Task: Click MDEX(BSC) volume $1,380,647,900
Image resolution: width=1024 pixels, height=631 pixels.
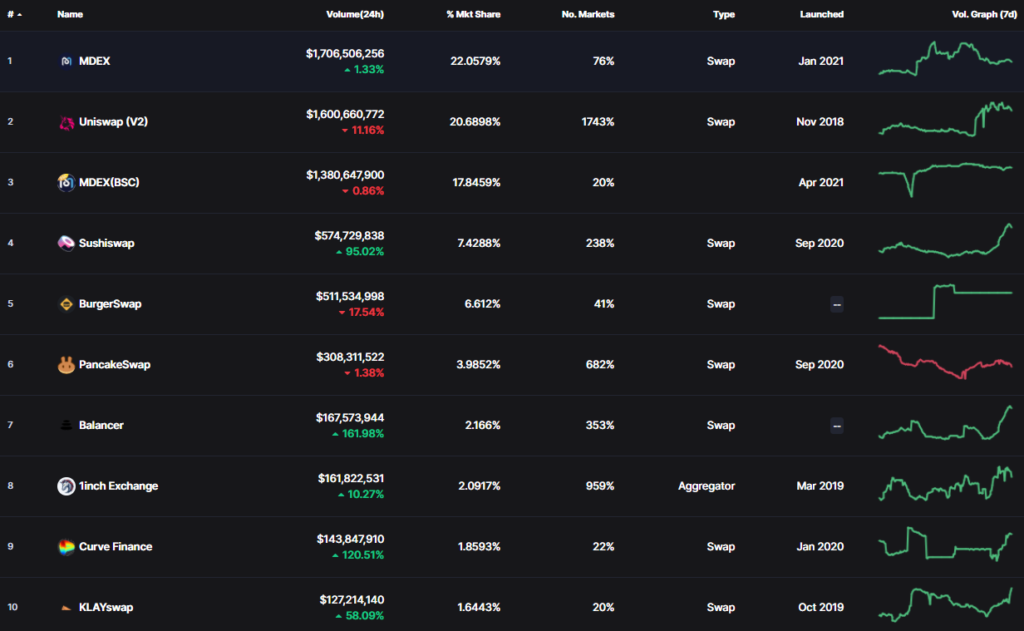Action: (345, 175)
